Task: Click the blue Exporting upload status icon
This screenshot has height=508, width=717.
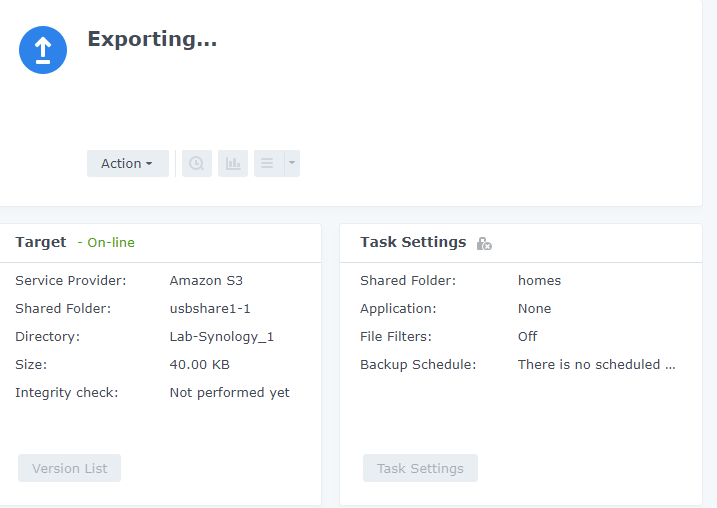Action: 43,50
